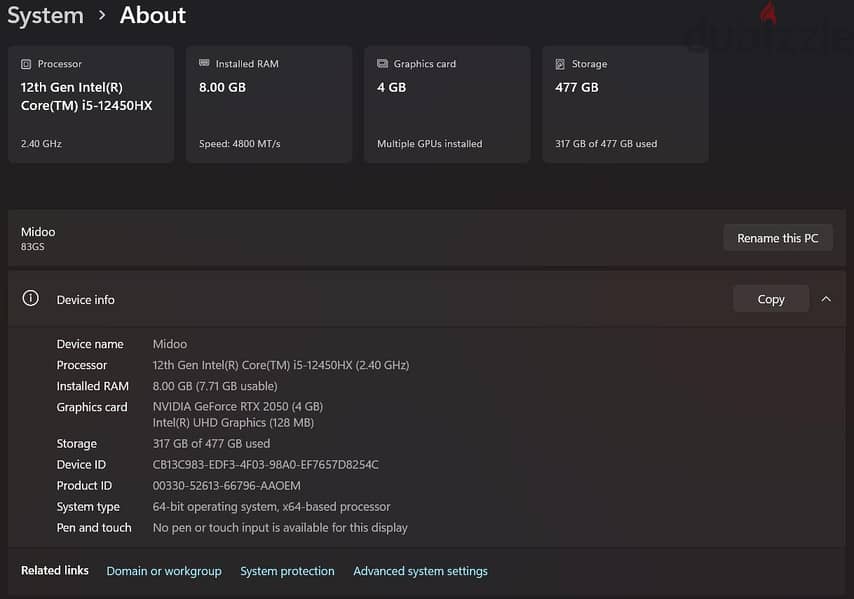
Task: Collapse the Device info section chevron
Action: [826, 299]
